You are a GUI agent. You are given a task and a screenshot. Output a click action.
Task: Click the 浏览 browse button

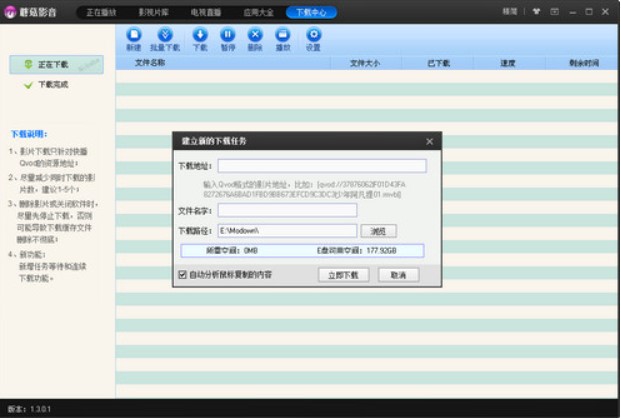coord(377,231)
